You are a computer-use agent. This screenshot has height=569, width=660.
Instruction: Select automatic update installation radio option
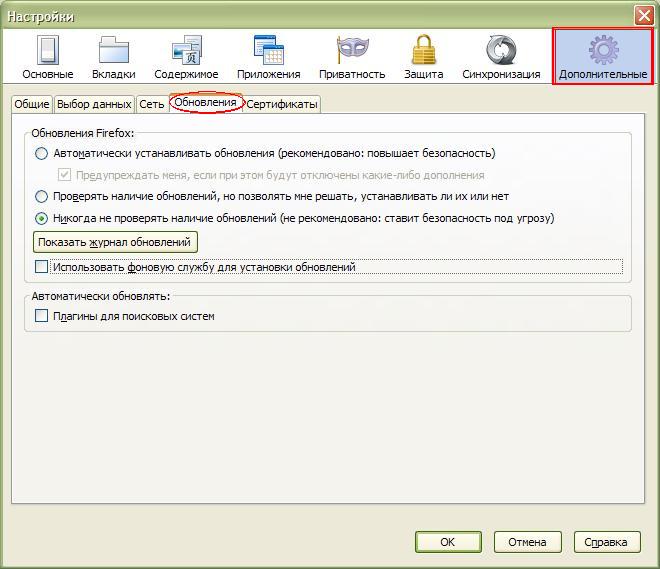coord(41,153)
